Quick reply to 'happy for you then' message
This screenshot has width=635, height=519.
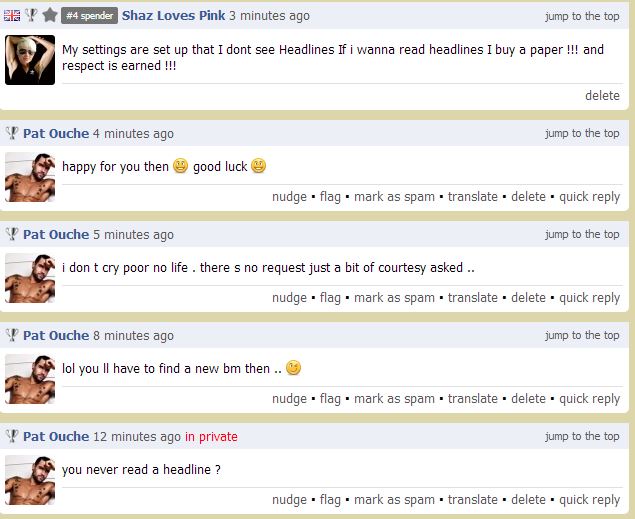pyautogui.click(x=589, y=197)
